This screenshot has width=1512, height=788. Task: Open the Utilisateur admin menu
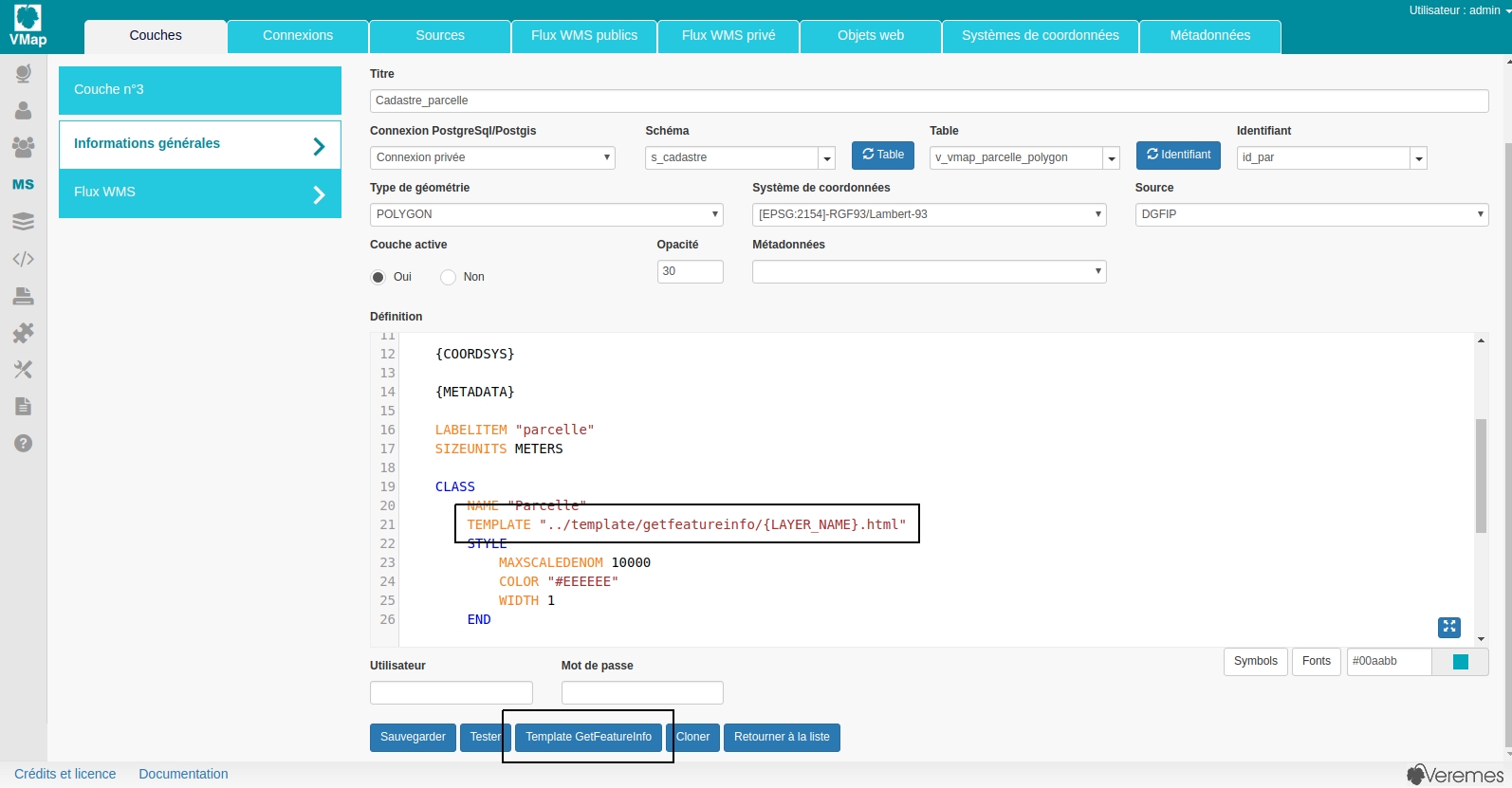[x=1459, y=10]
